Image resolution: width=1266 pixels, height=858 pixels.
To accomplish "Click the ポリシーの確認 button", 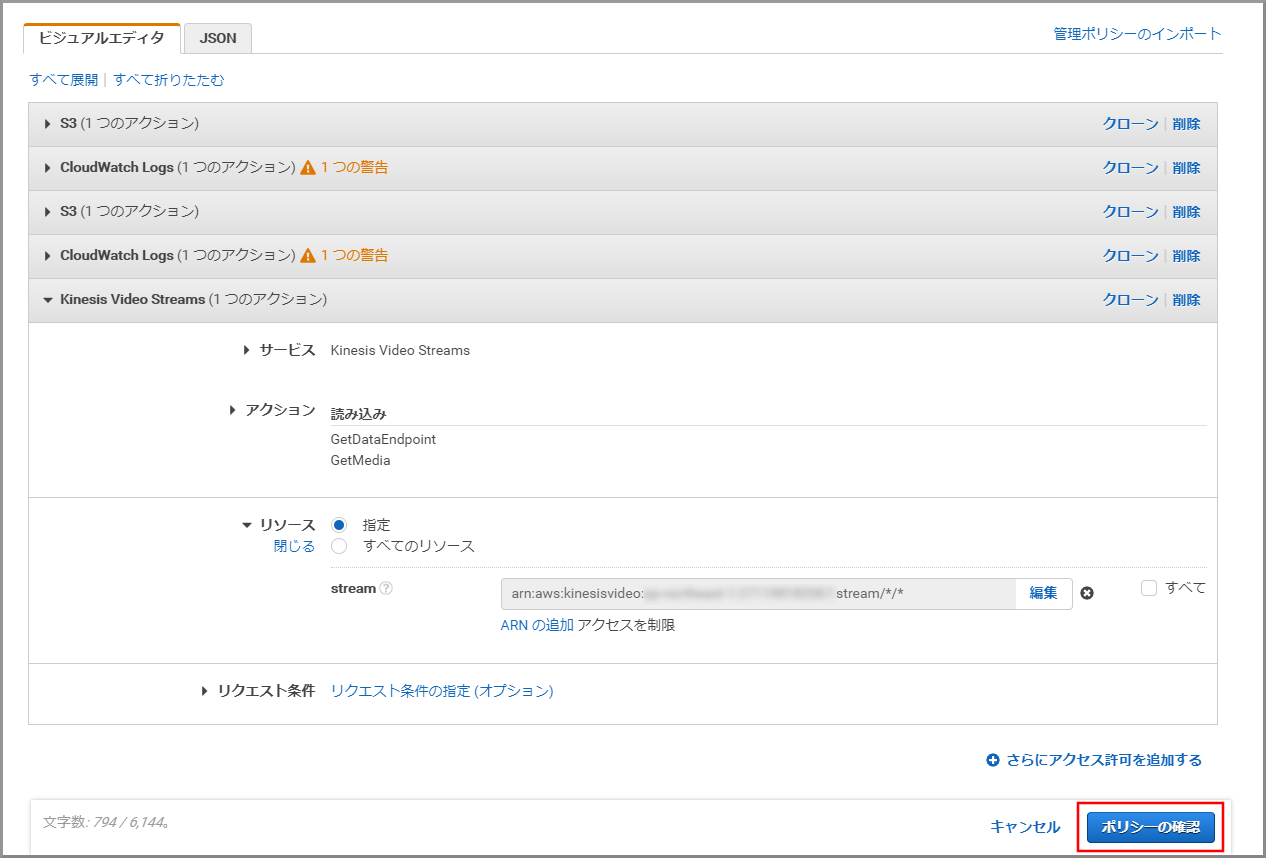I will (x=1151, y=827).
